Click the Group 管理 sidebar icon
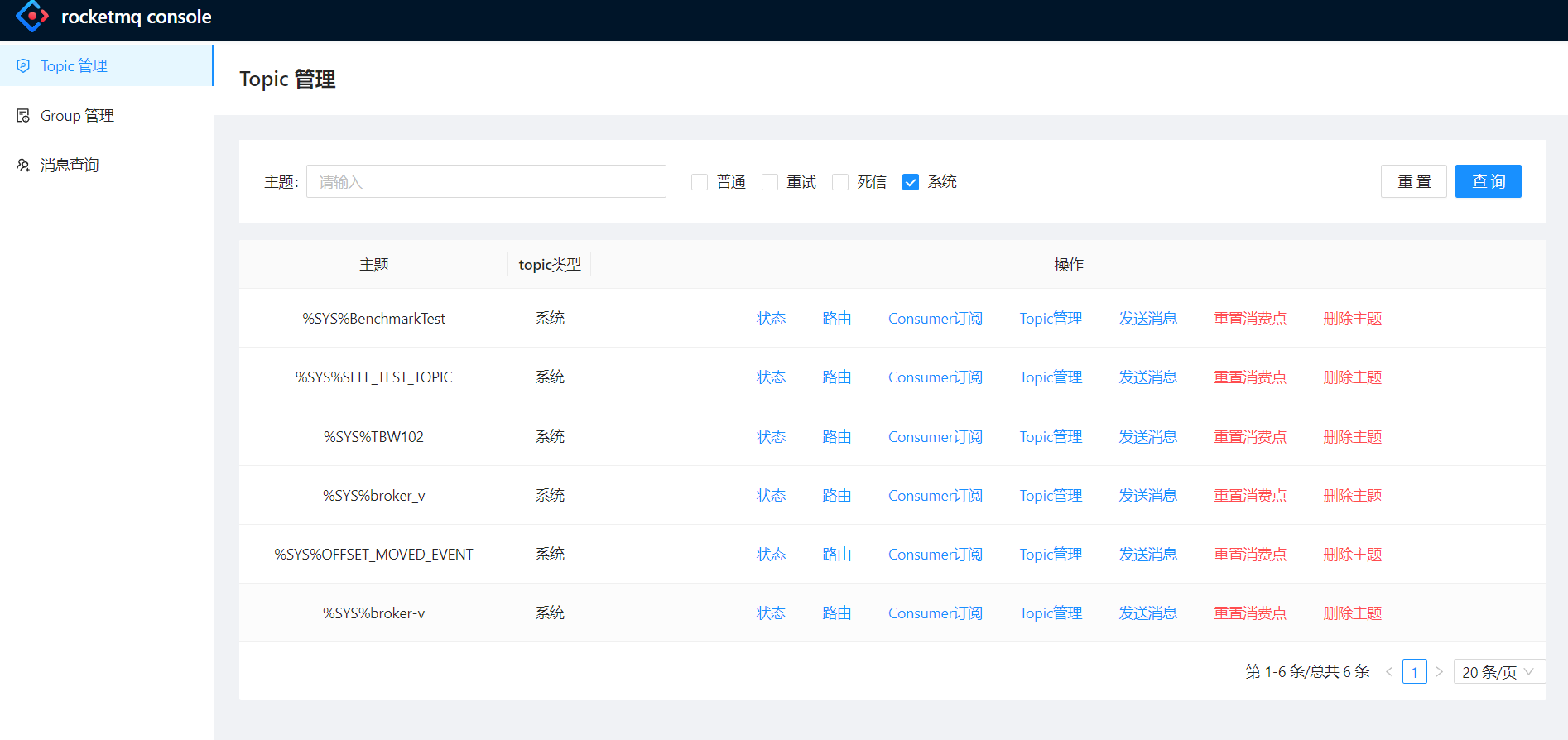 tap(23, 115)
